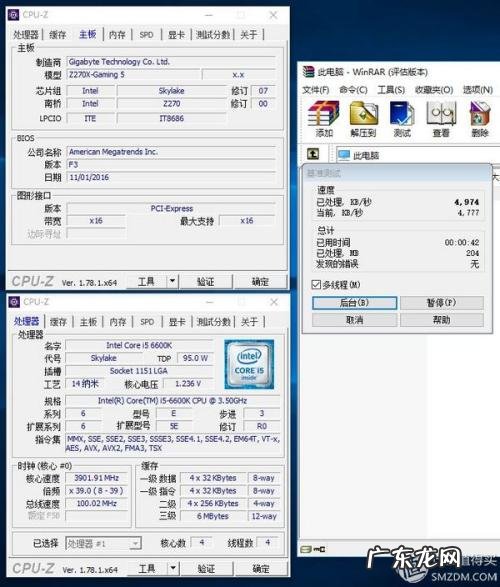Open WinRAR address bar 此电脑 dropdown
Image resolution: width=500 pixels, height=587 pixels.
coord(418,155)
